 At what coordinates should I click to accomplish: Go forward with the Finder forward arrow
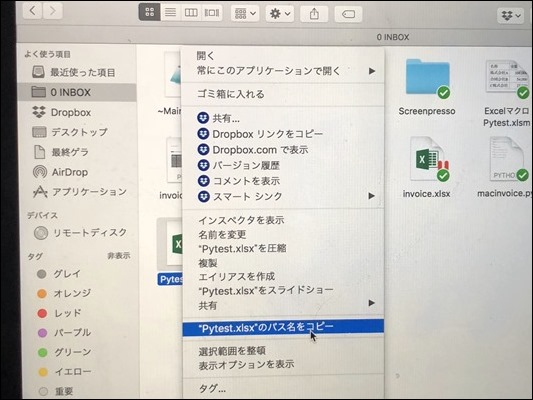tap(53, 11)
